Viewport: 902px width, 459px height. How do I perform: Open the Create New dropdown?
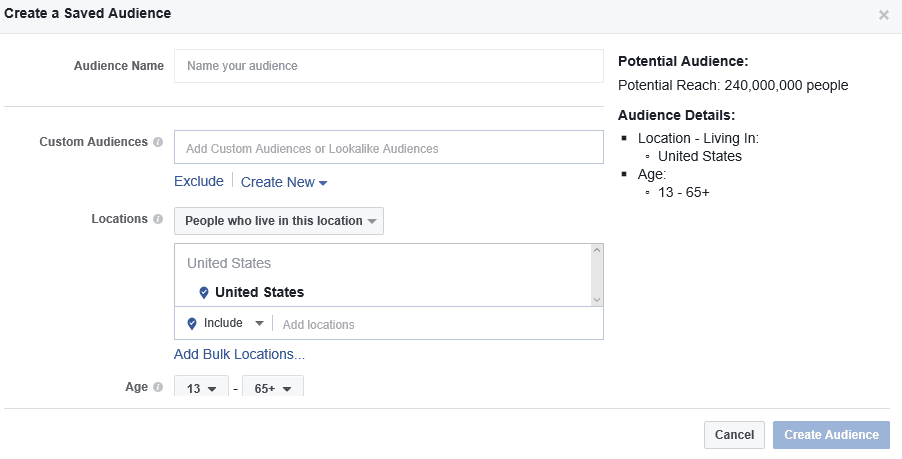[x=284, y=182]
